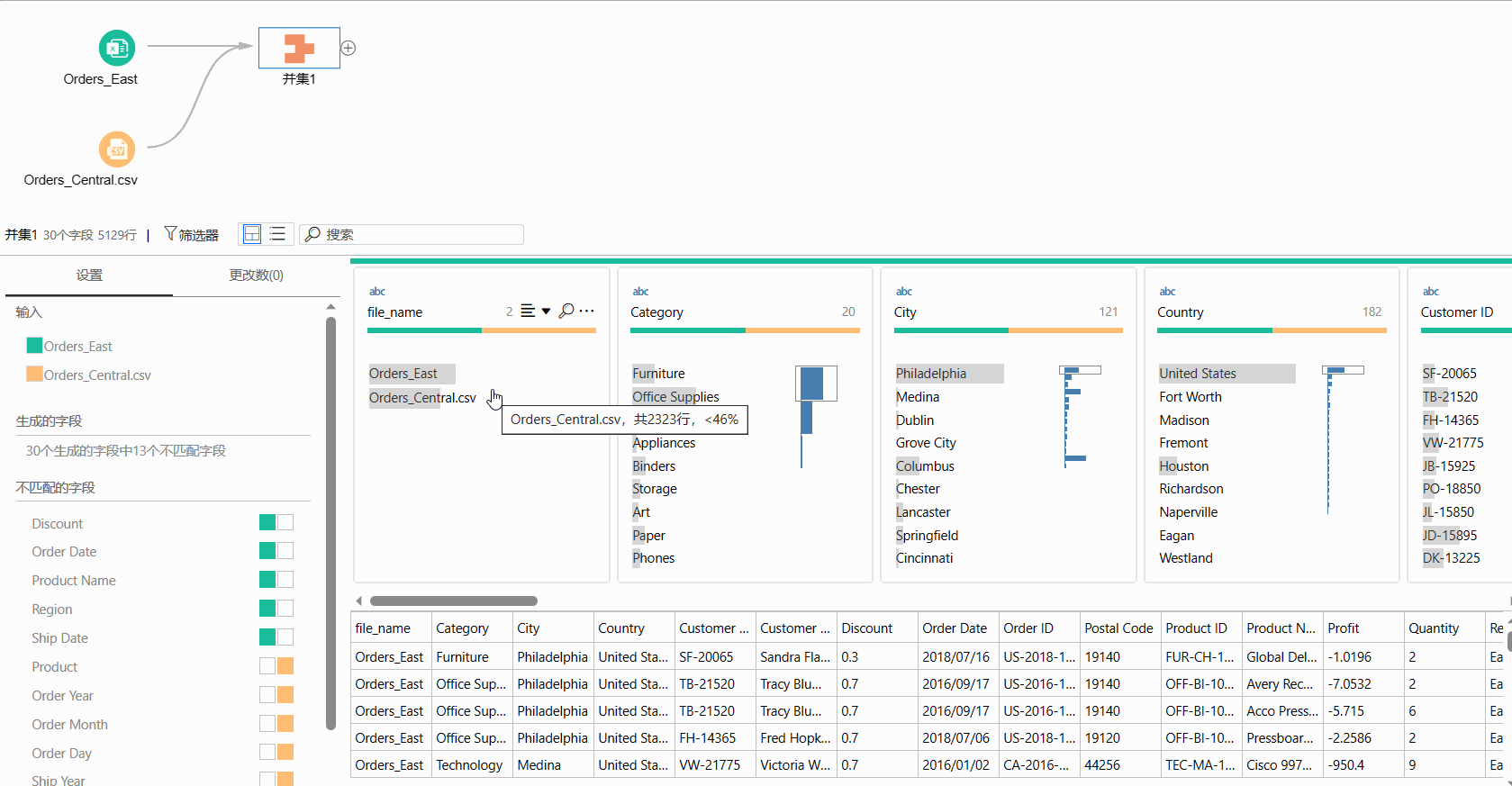The width and height of the screenshot is (1512, 786).
Task: Select Houston in Country card
Action: [x=1184, y=466]
